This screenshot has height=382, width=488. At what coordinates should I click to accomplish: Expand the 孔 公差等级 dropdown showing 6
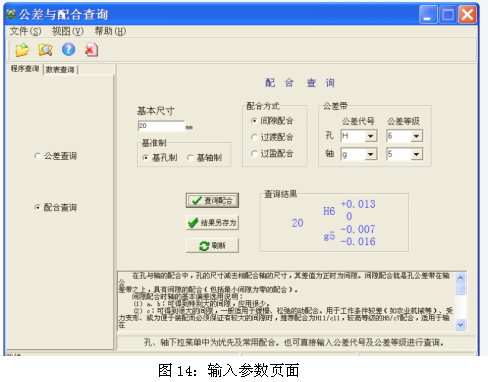click(416, 136)
